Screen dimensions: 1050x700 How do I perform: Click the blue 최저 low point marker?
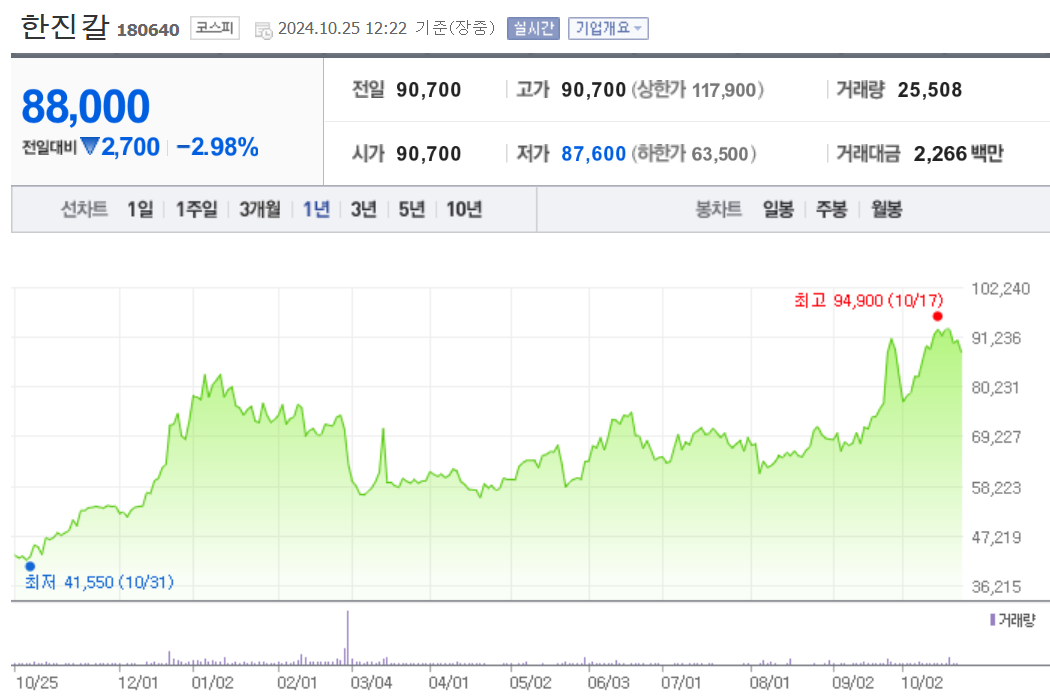[x=30, y=566]
